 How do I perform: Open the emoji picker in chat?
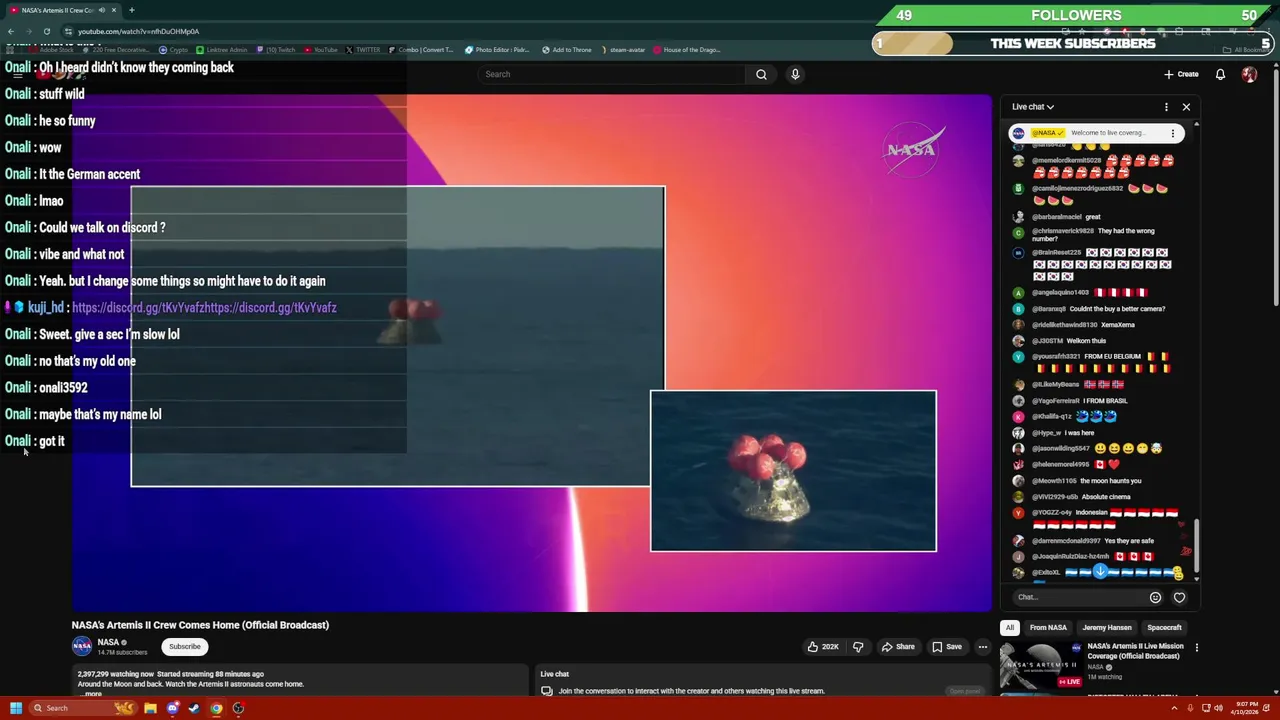(x=1155, y=597)
